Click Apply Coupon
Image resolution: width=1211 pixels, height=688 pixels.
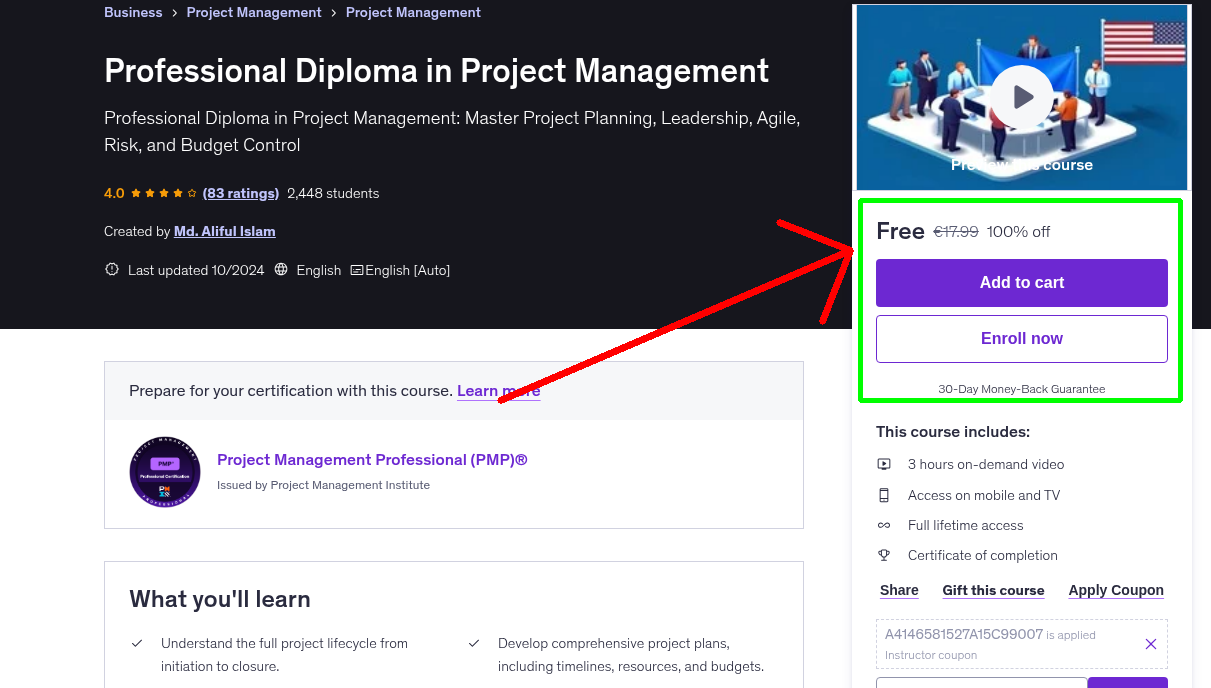[x=1115, y=590]
